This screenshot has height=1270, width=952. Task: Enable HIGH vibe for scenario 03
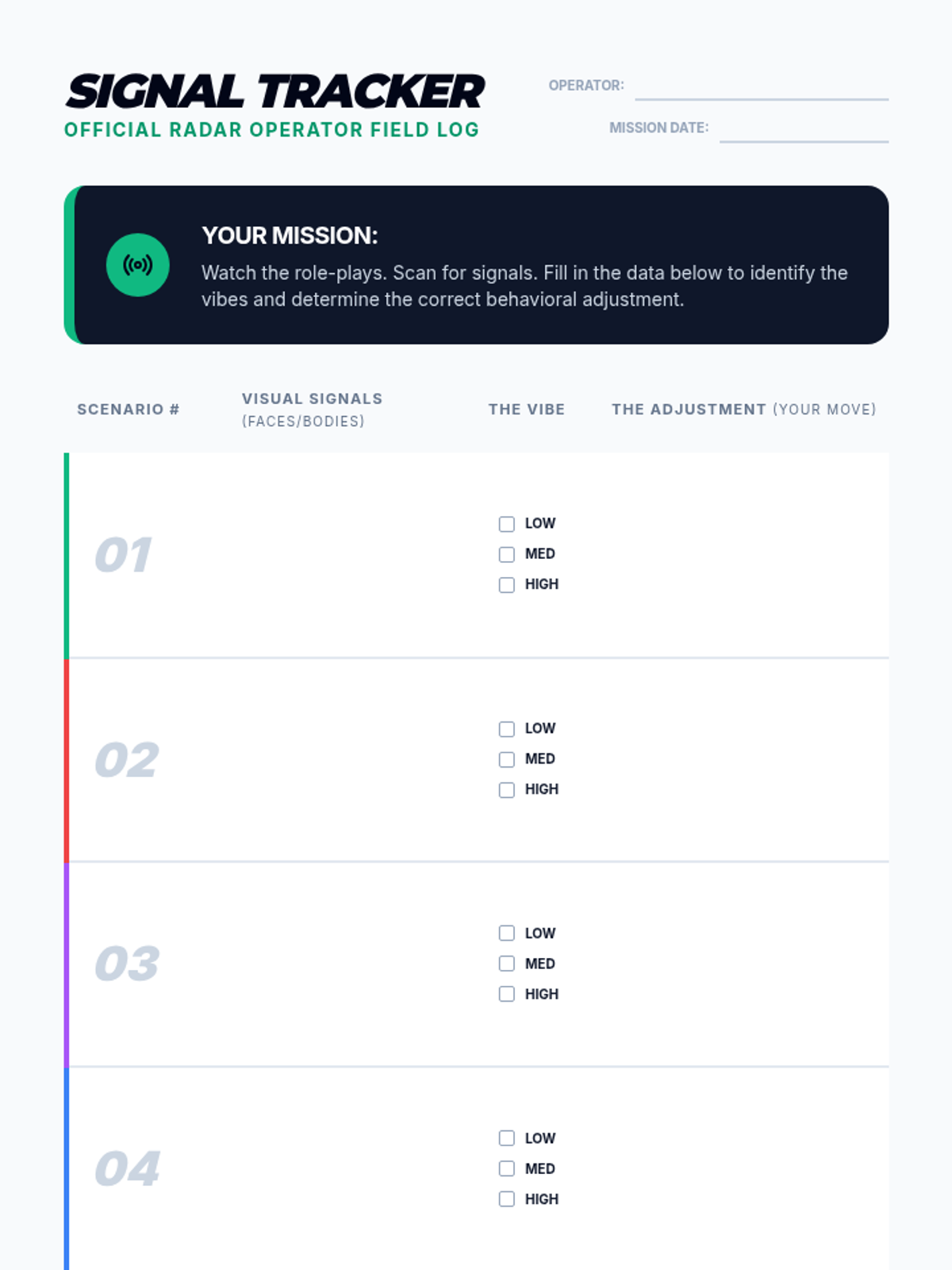(507, 994)
